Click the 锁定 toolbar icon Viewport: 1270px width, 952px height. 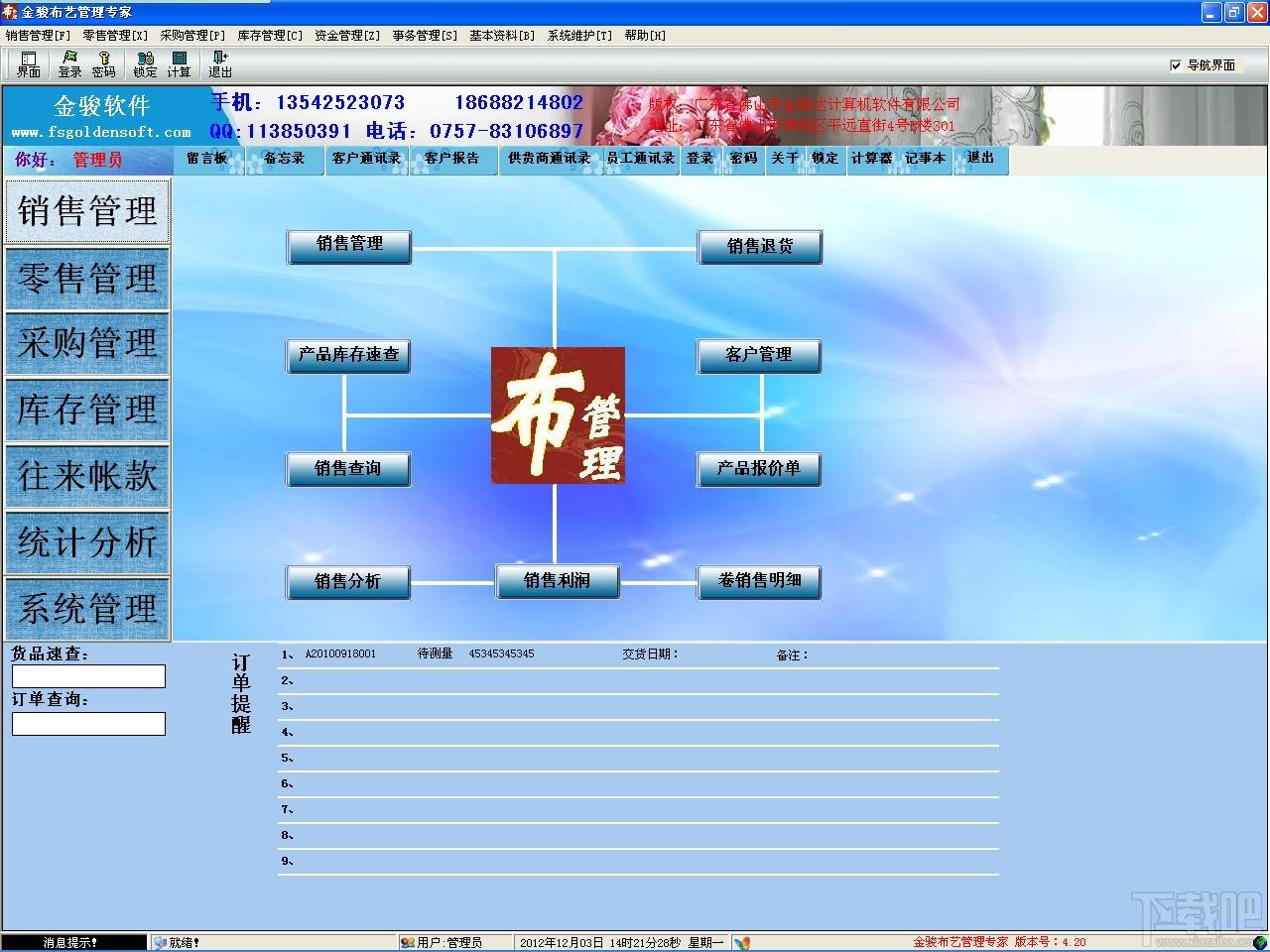click(145, 64)
